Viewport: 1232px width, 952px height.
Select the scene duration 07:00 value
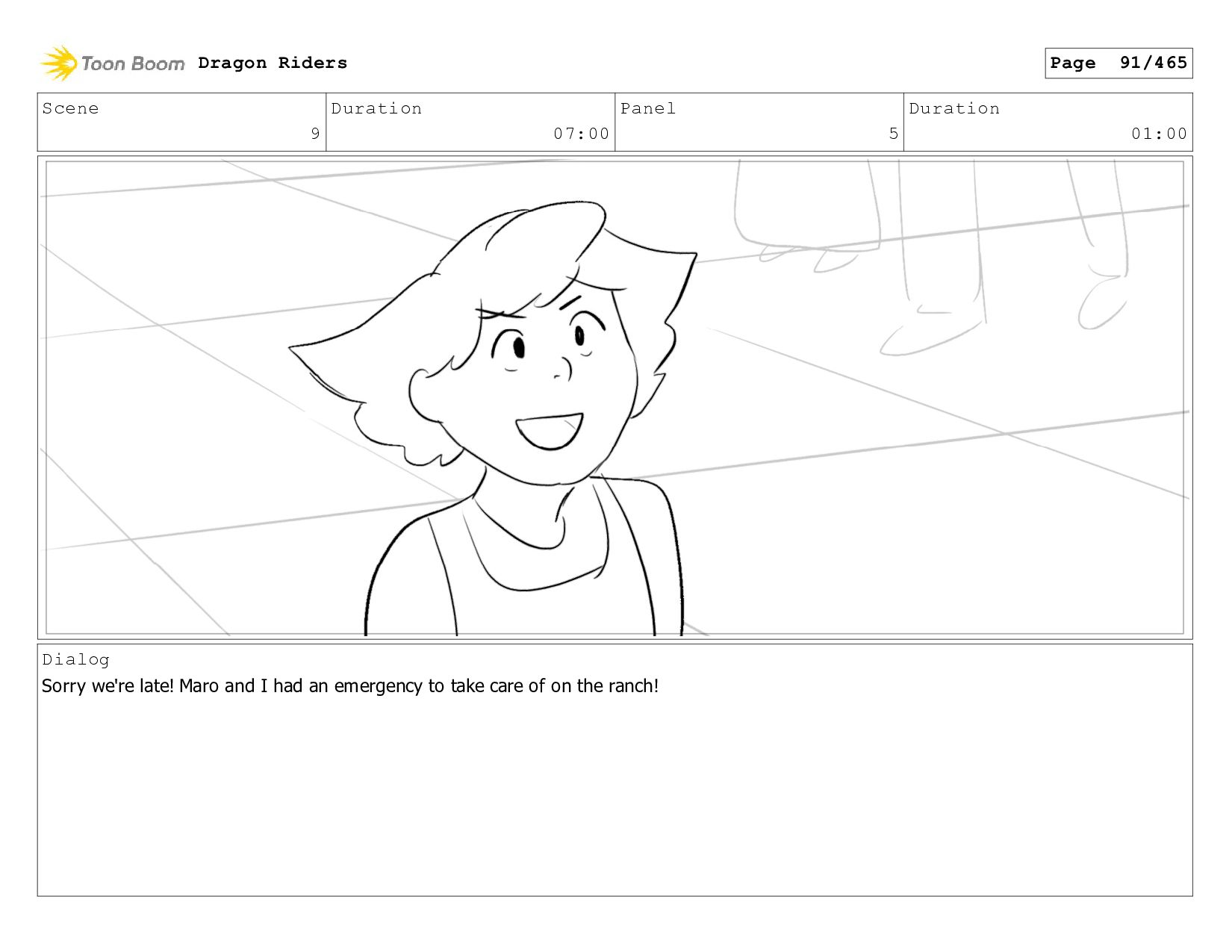click(581, 134)
